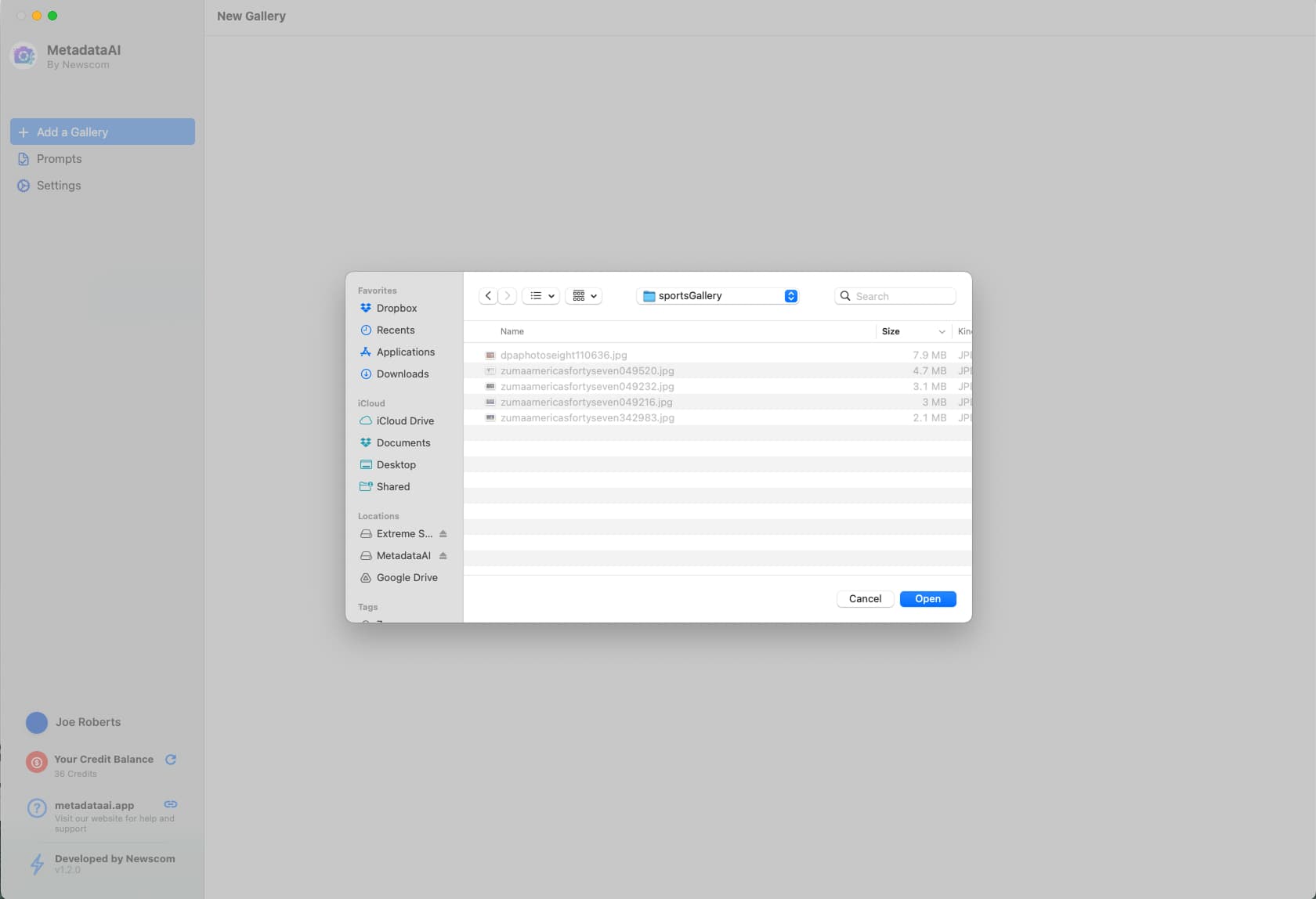This screenshot has width=1316, height=899.
Task: Click the Joe Roberts profile avatar
Action: [x=37, y=723]
